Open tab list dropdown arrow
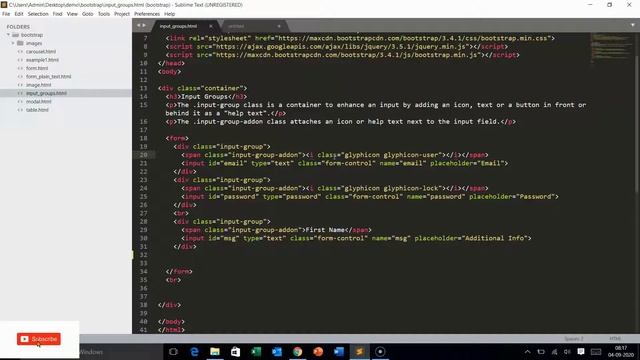 633,25
